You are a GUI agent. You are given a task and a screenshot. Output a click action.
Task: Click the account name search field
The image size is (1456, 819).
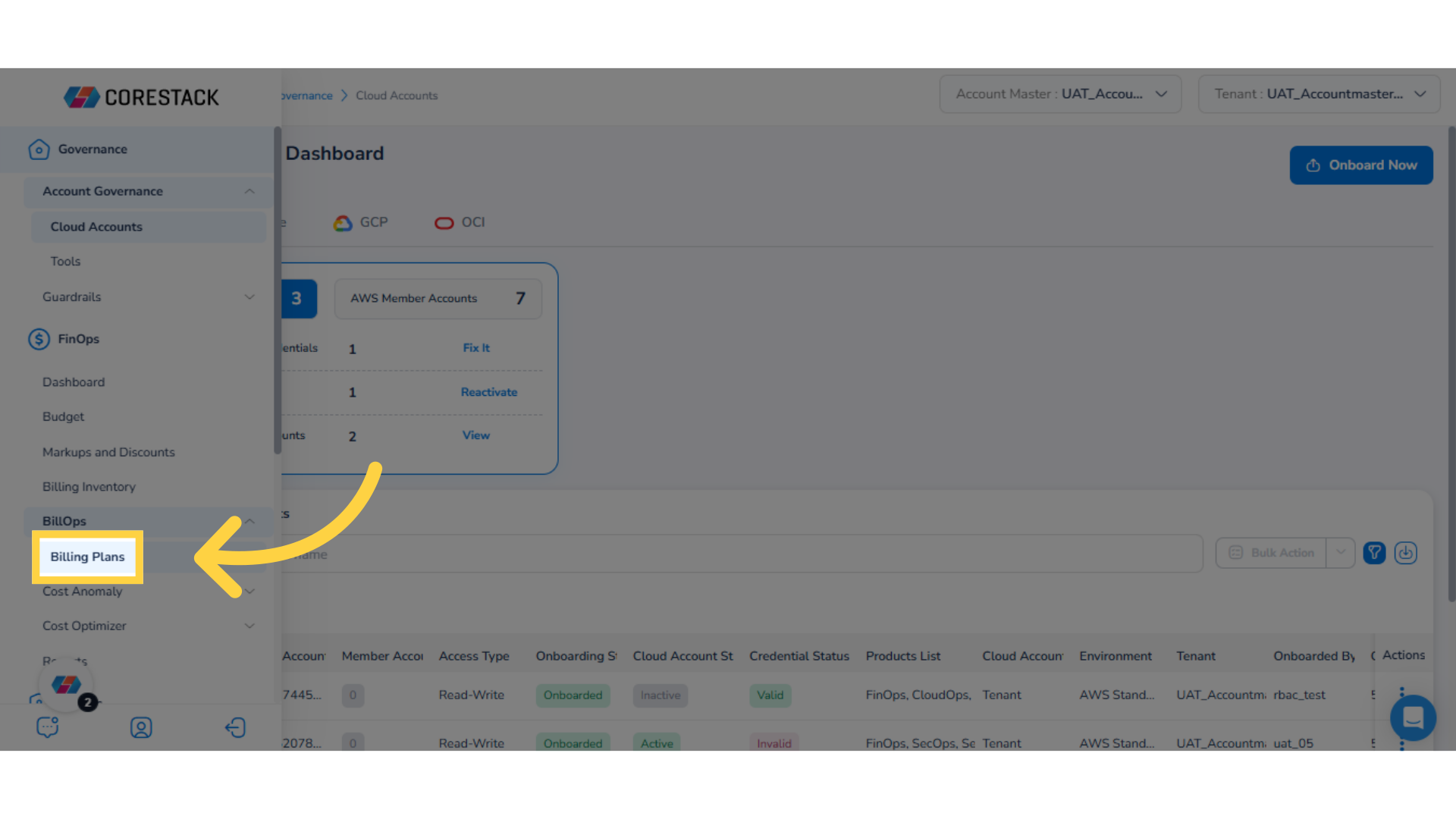(742, 554)
